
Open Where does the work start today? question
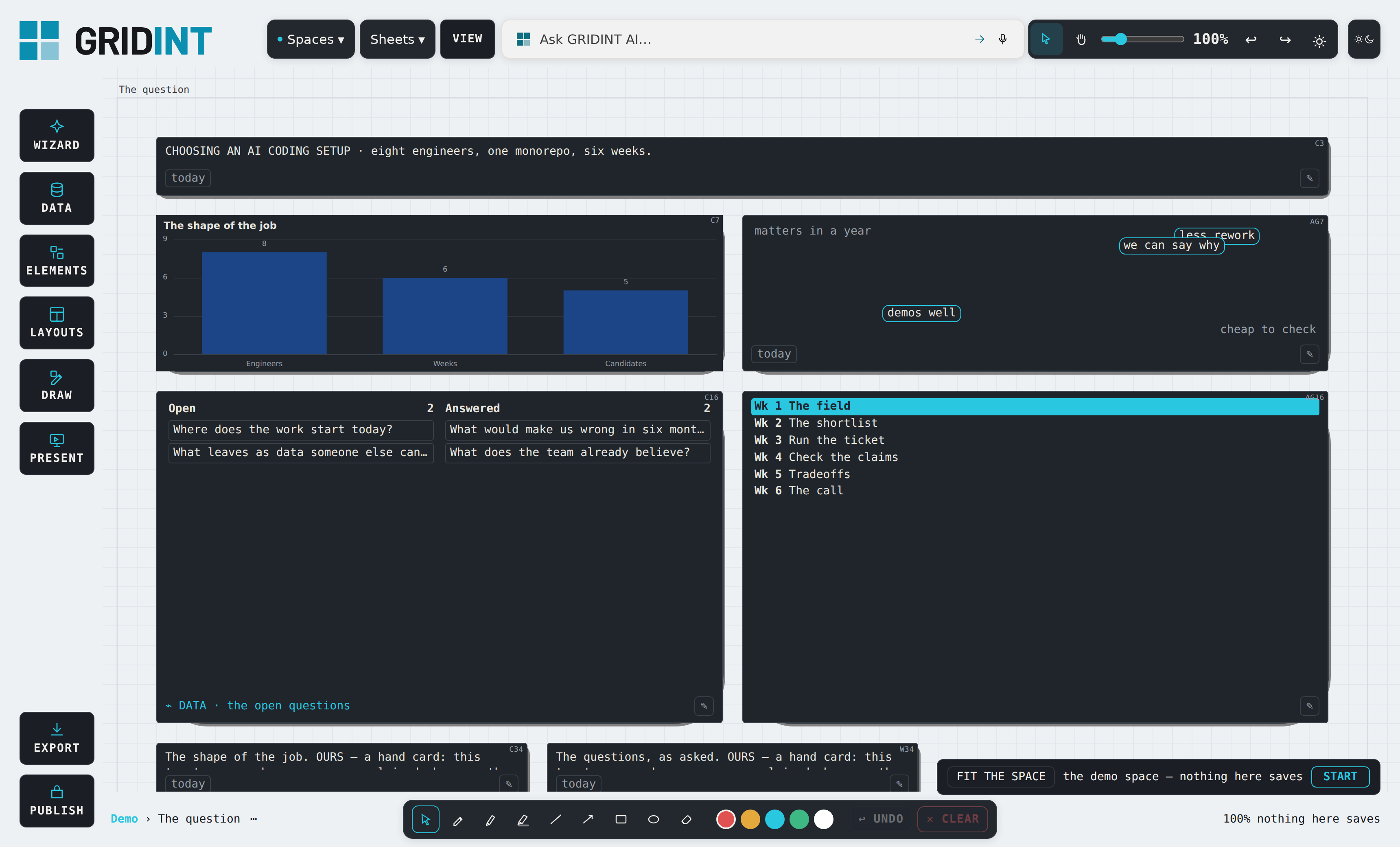pos(301,430)
